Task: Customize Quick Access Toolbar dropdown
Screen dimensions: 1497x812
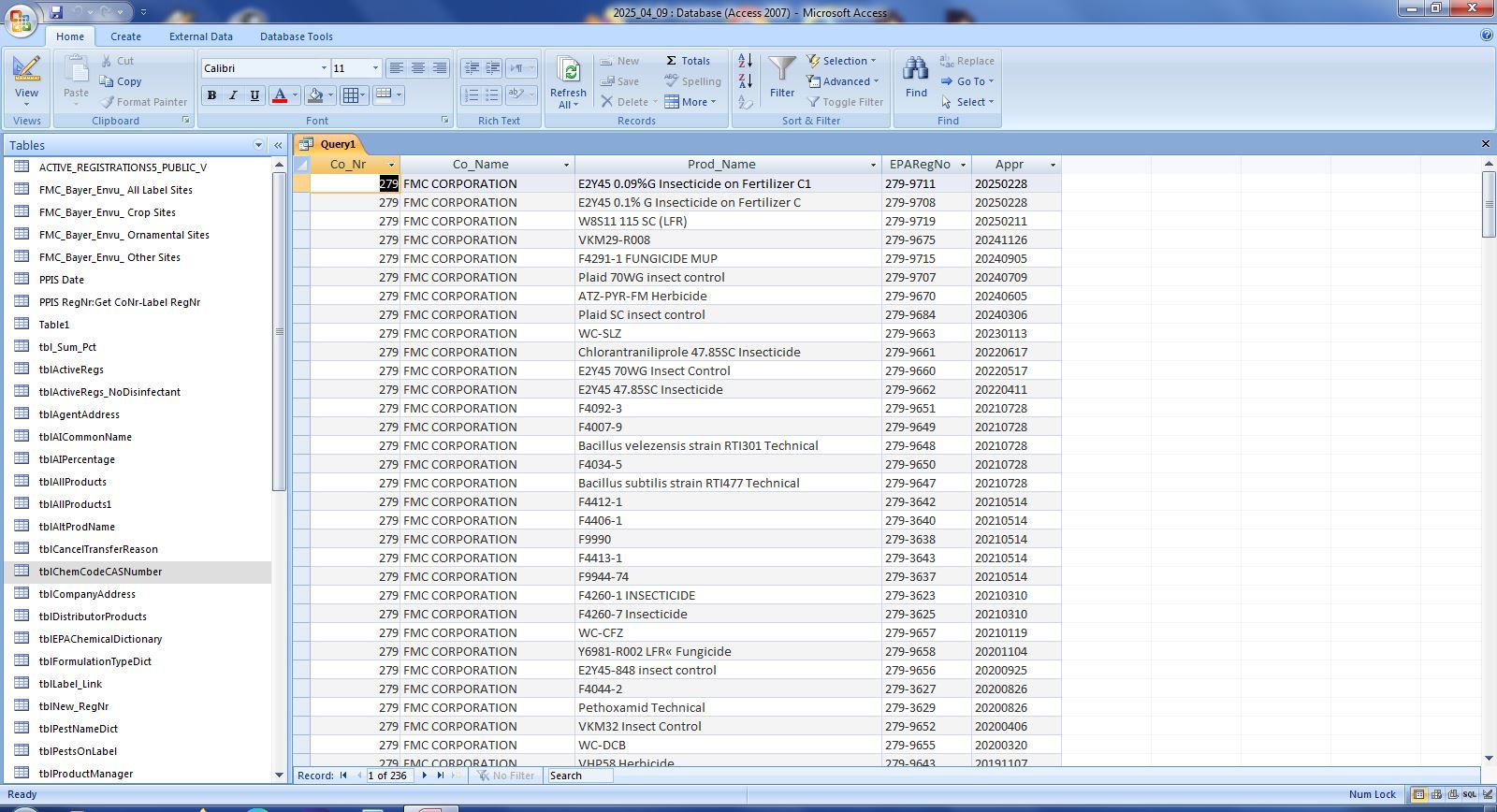Action: click(x=143, y=12)
